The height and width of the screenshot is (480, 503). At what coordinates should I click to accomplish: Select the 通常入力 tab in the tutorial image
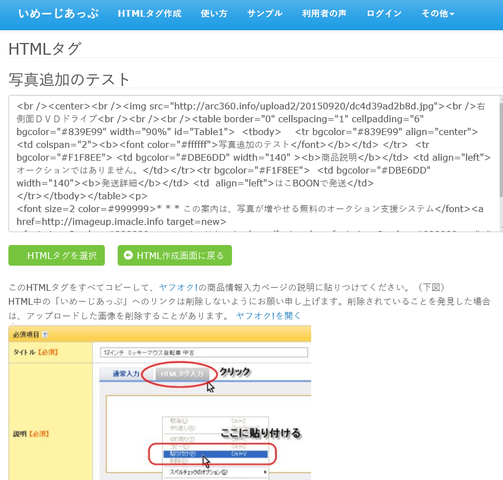[x=126, y=374]
